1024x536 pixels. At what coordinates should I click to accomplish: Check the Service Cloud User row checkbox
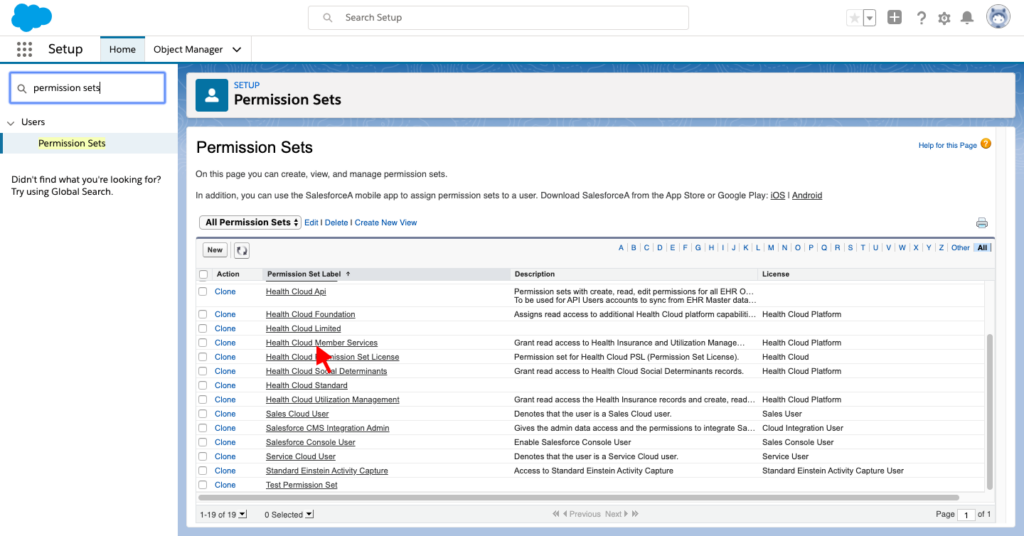pos(202,456)
